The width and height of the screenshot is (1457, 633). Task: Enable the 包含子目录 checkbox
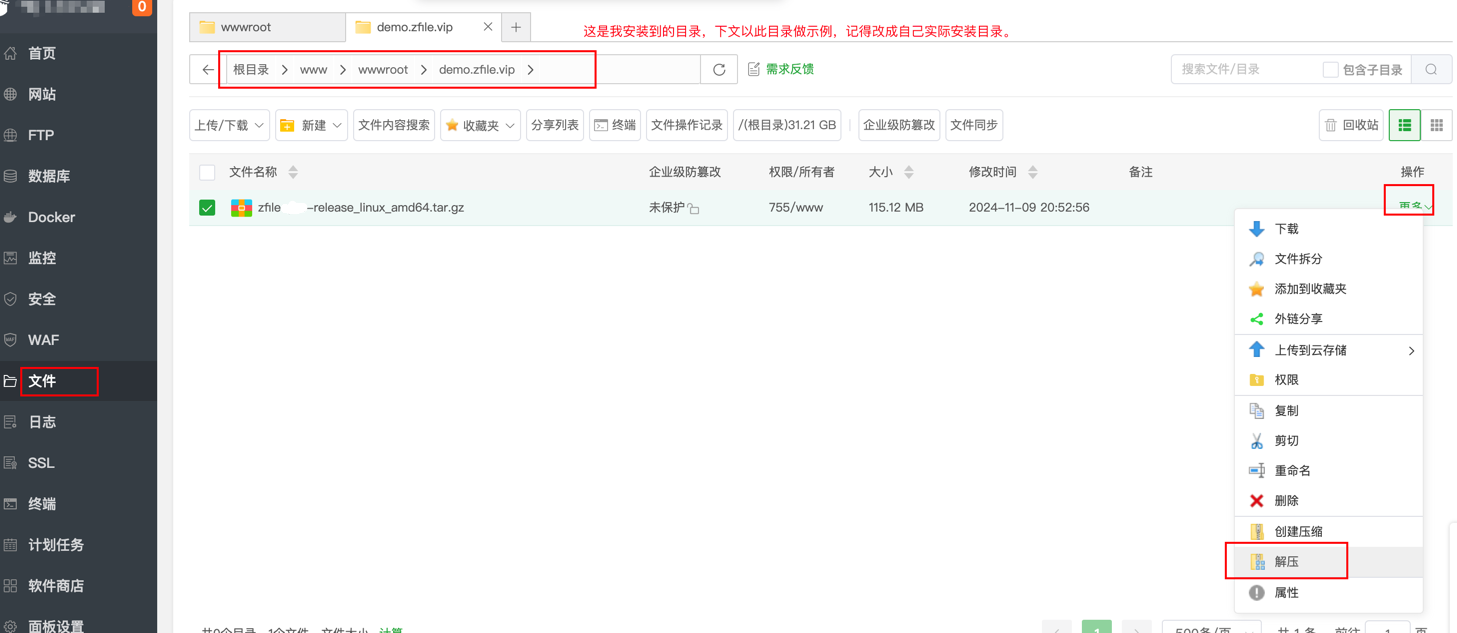(1330, 70)
